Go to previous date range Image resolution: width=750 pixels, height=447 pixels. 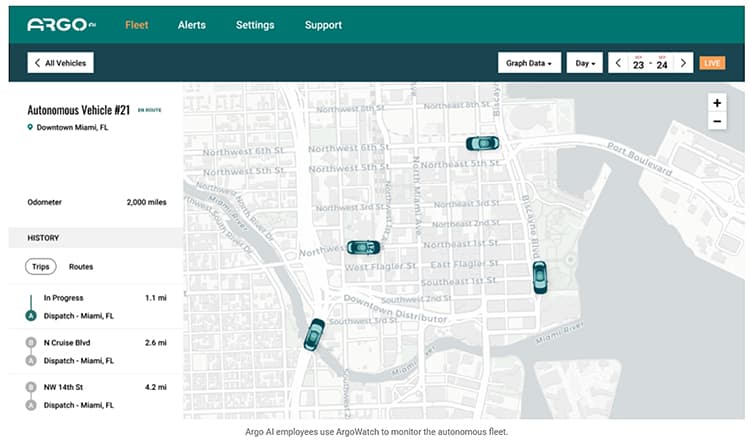coord(618,63)
